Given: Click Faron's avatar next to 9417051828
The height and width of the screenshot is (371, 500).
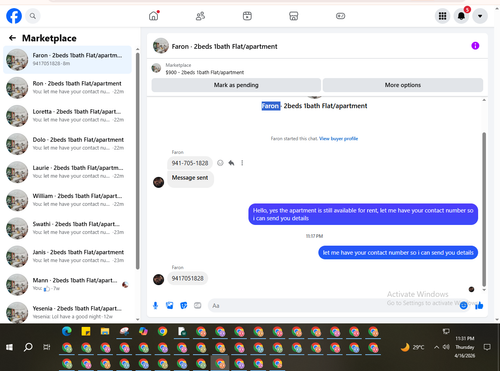Looking at the screenshot, I should click(x=158, y=279).
